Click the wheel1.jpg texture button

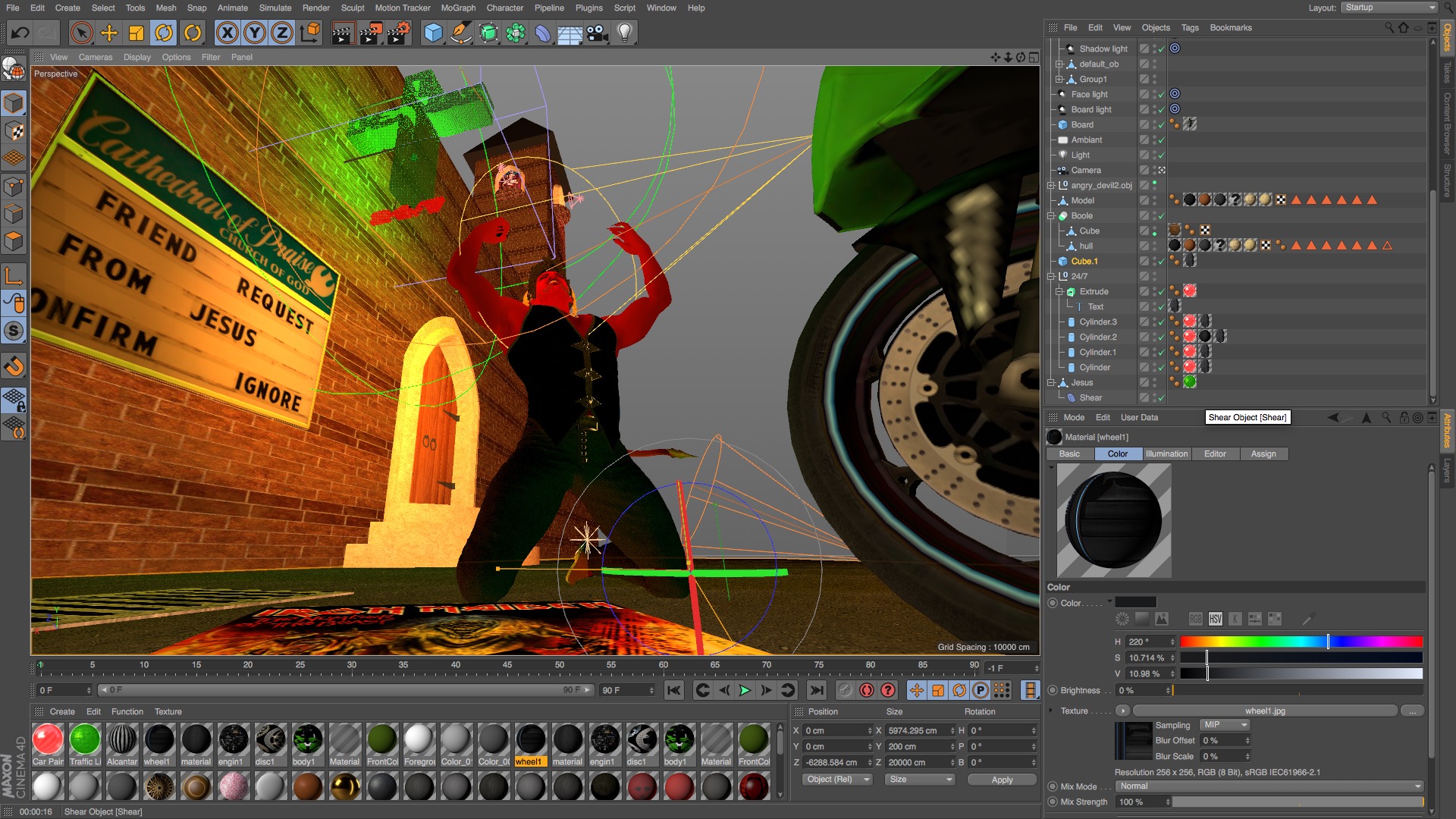point(1265,711)
